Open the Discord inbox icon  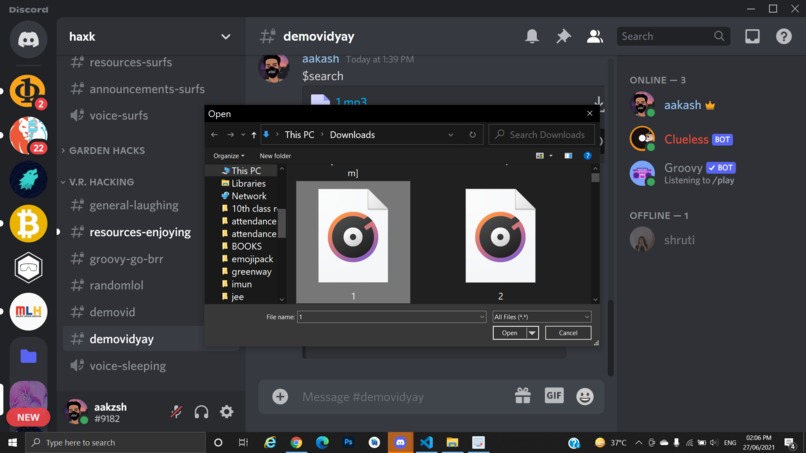pos(752,37)
